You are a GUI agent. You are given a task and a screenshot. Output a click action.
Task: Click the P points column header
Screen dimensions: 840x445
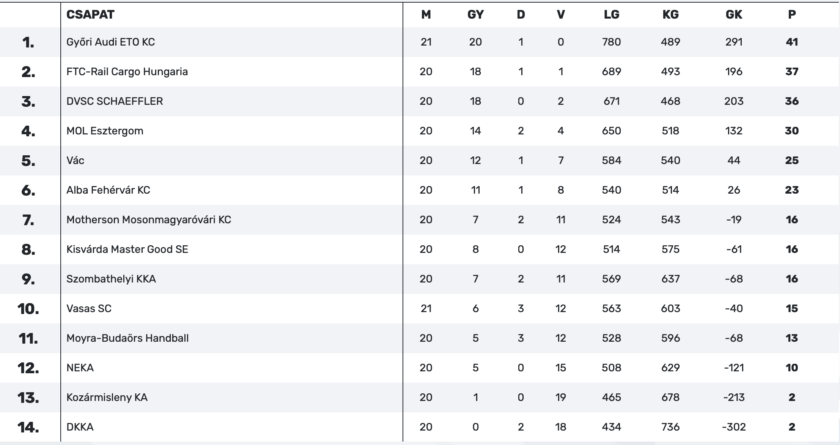[x=792, y=14]
